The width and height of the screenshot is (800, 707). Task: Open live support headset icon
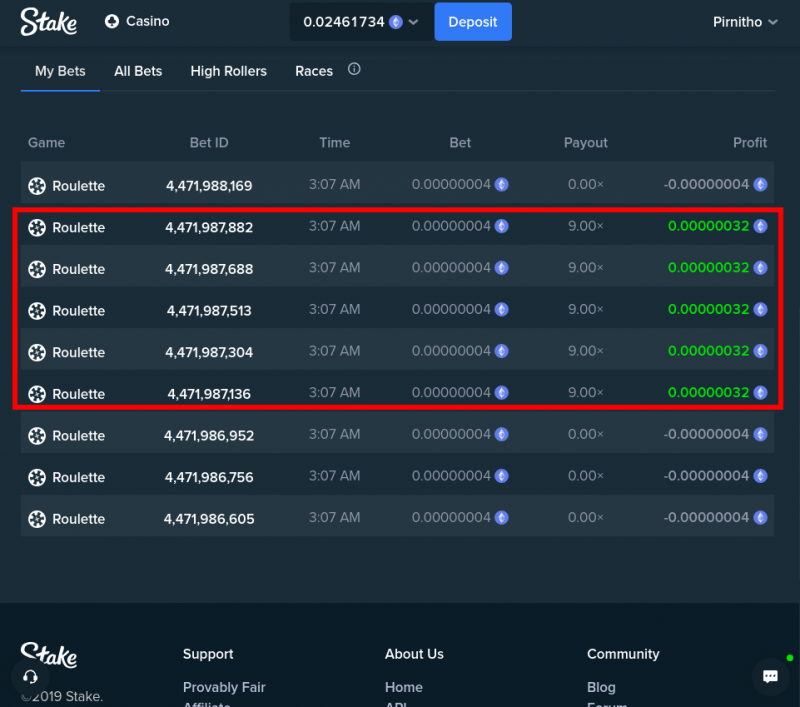30,677
